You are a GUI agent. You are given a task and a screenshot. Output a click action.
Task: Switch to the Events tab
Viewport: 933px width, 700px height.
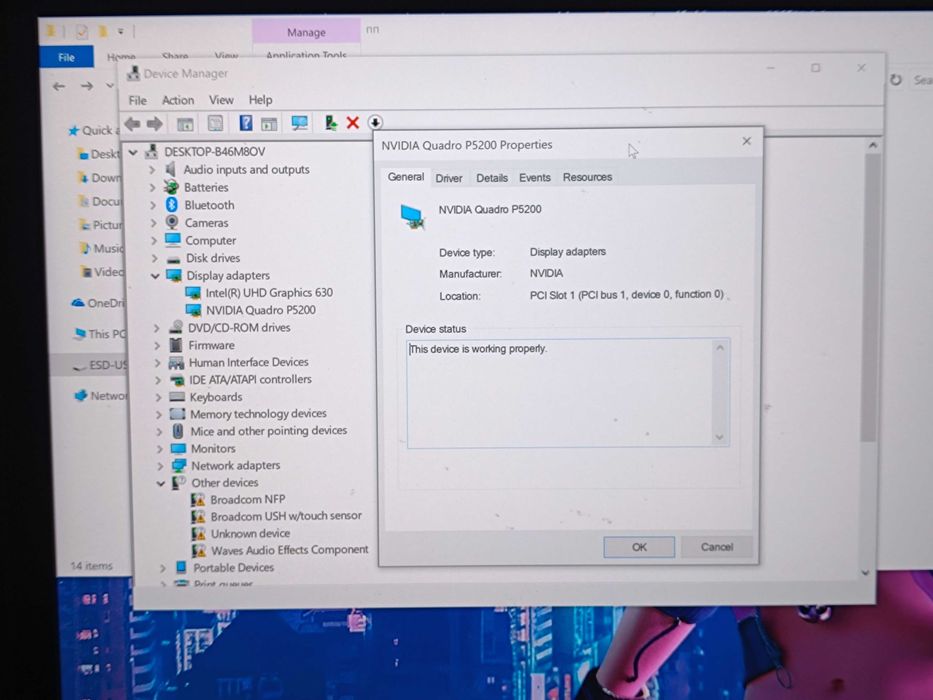534,177
